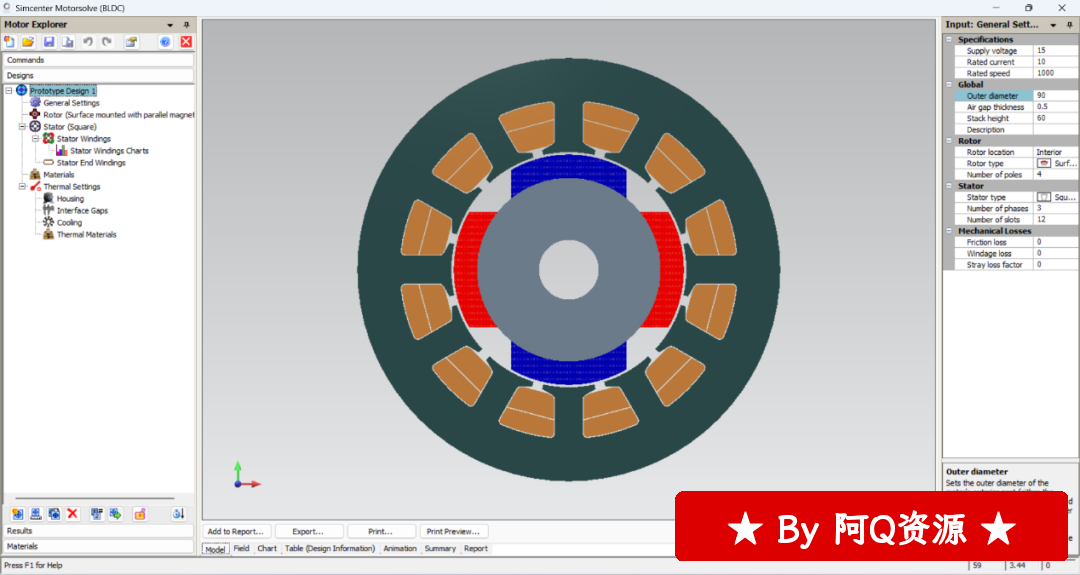Screen dimensions: 1080x575
Task: Click the Export button
Action: point(308,532)
